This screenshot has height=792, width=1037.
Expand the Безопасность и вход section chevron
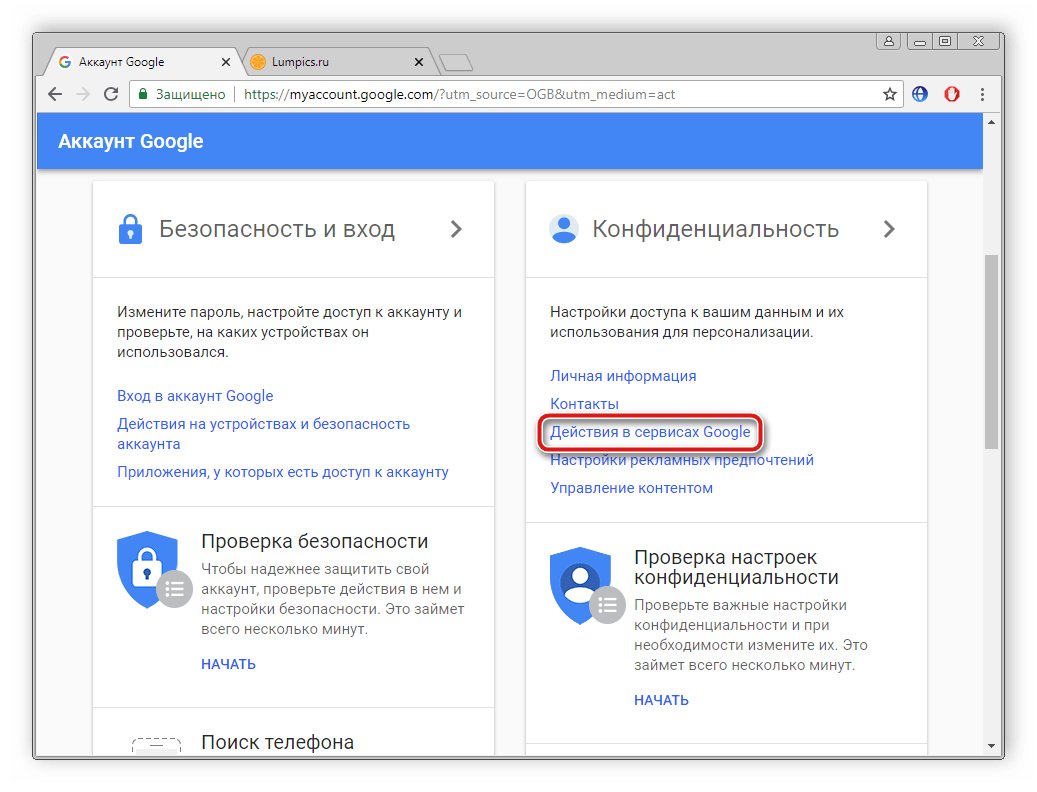[x=456, y=229]
